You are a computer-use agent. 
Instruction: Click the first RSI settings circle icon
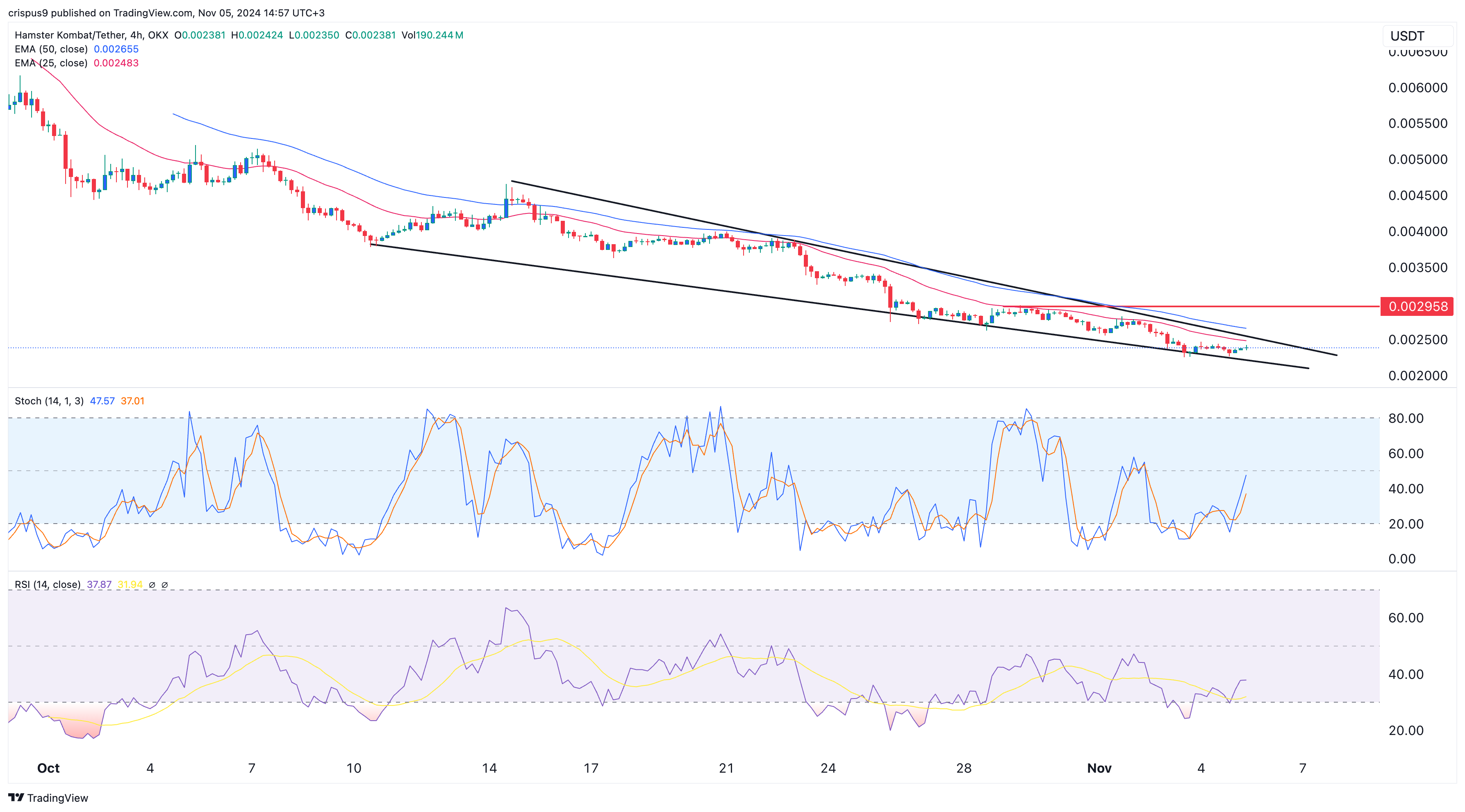tap(152, 585)
